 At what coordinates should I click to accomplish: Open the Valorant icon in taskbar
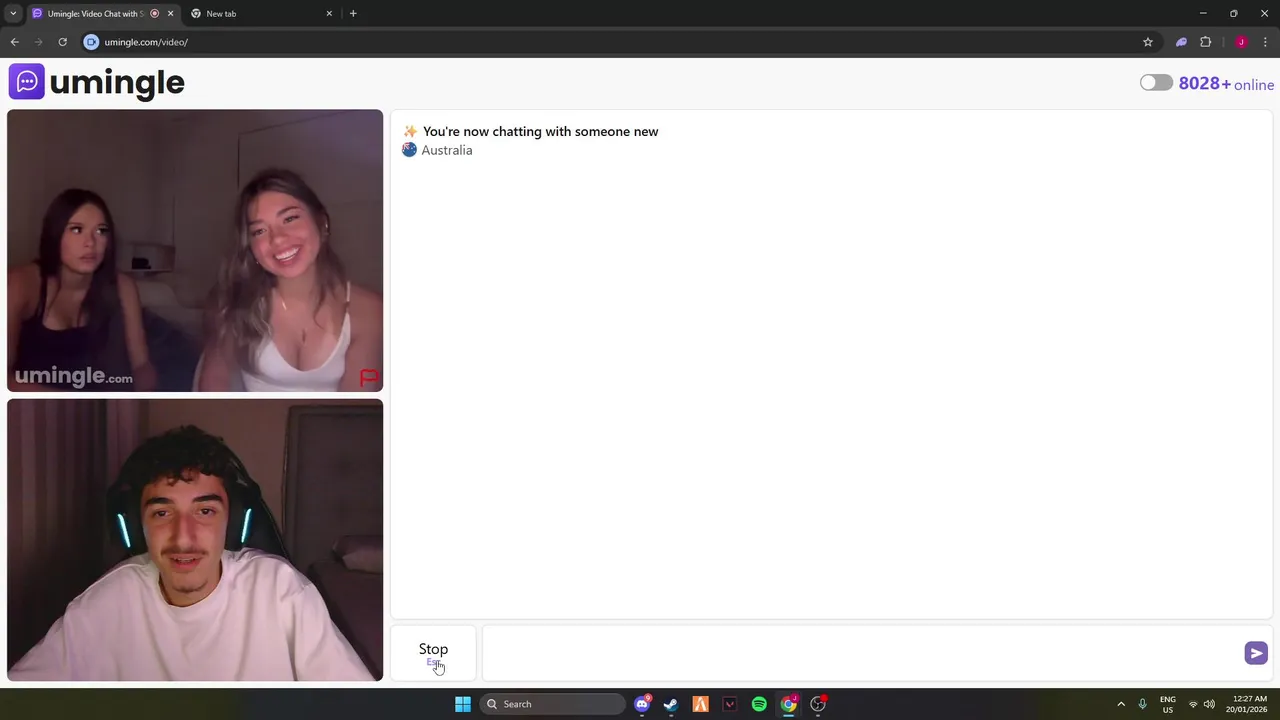730,704
